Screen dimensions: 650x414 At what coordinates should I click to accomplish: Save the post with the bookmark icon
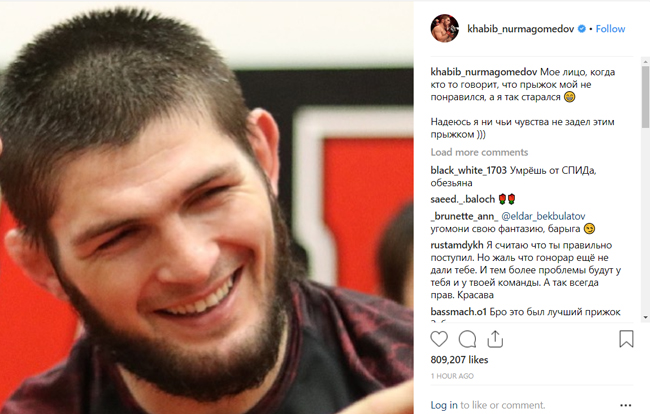point(626,339)
